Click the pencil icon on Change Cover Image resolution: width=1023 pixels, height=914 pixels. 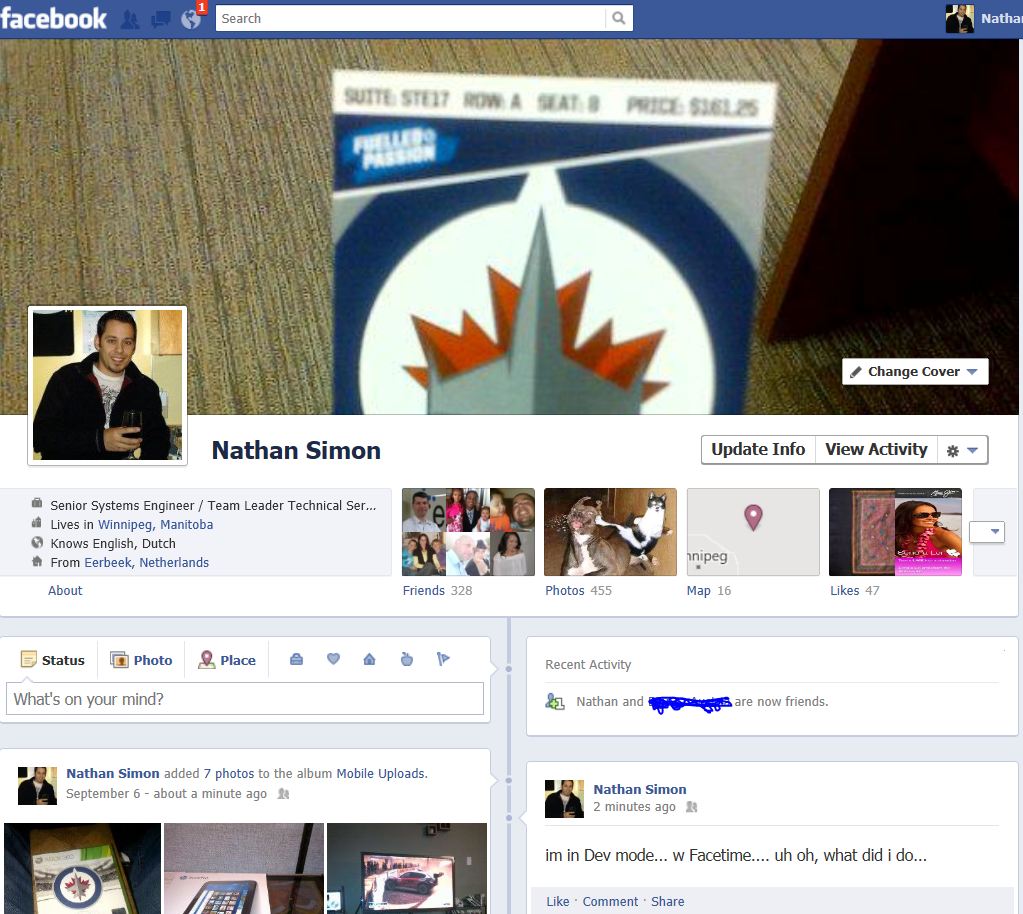coord(856,372)
